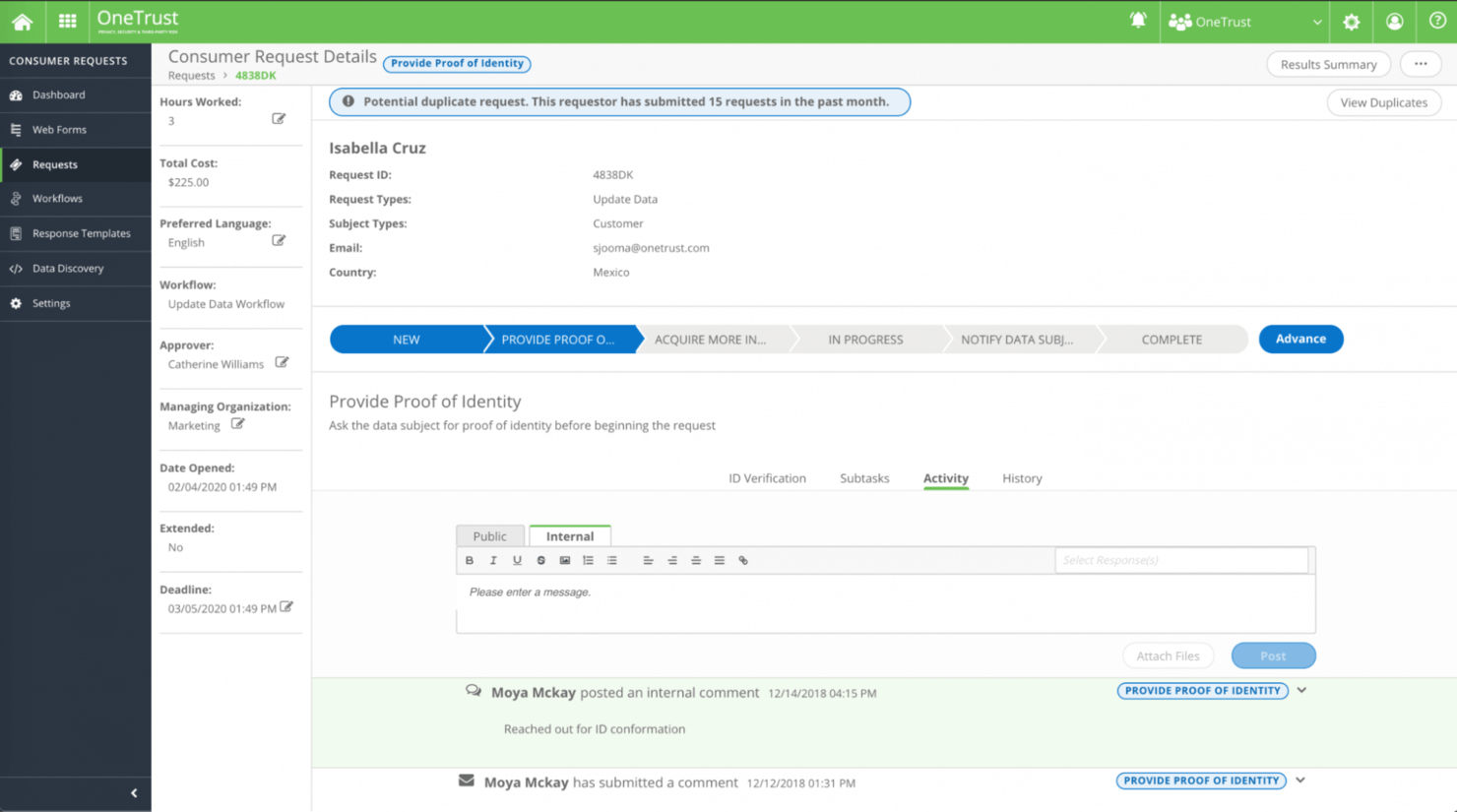Click the Advance button
The width and height of the screenshot is (1457, 812).
pos(1300,339)
